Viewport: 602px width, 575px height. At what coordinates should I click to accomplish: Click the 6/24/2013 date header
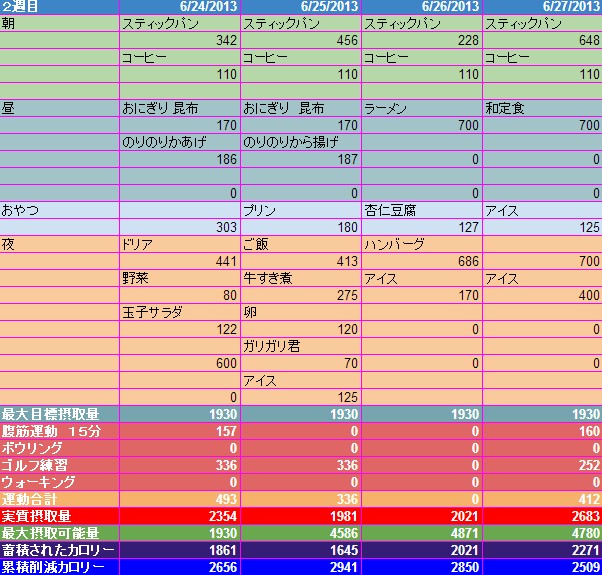point(180,7)
